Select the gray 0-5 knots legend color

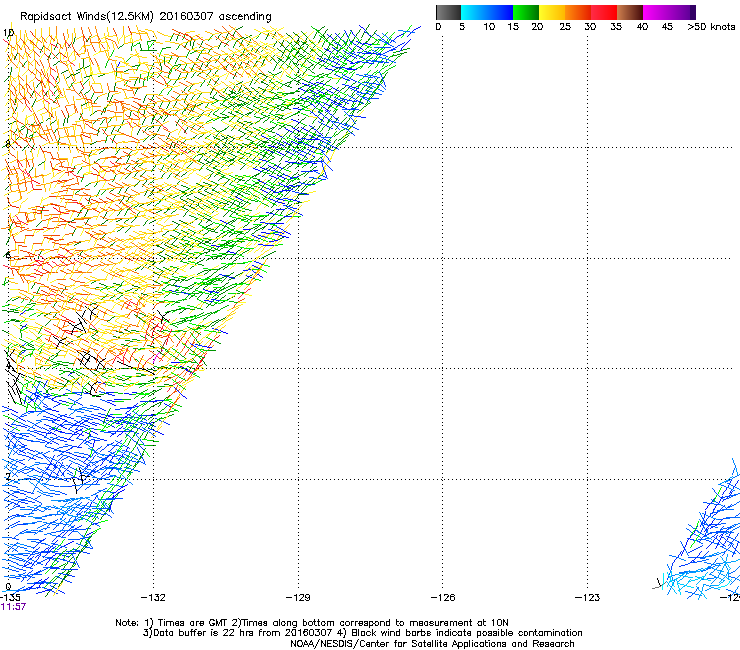448,12
